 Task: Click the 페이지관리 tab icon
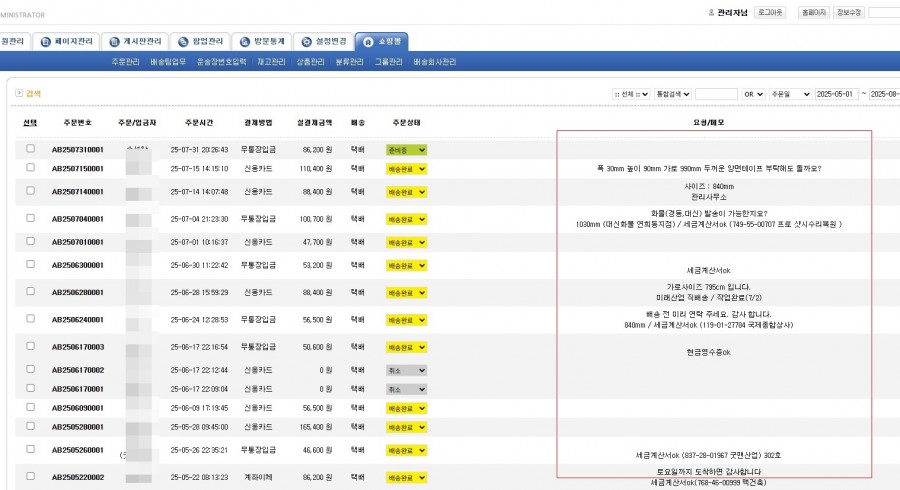pos(44,42)
